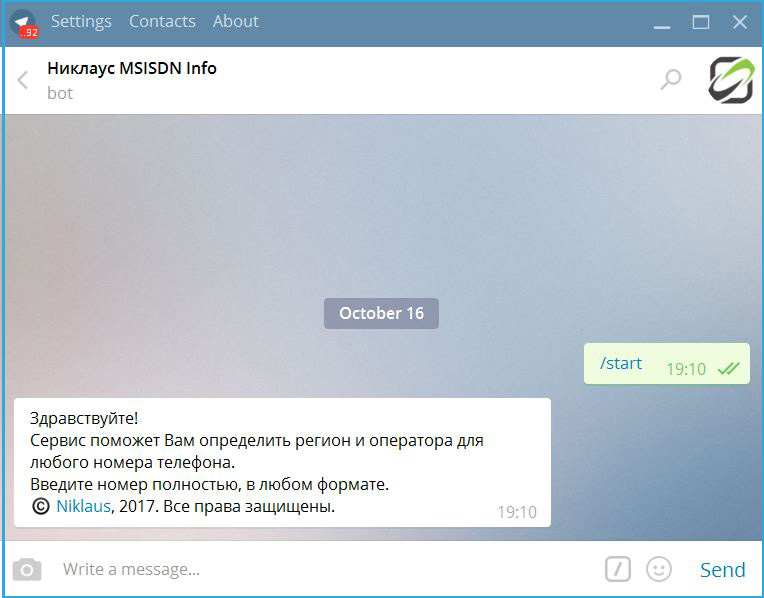Select the About menu item
Viewport: 764px width, 598px height.
(236, 21)
